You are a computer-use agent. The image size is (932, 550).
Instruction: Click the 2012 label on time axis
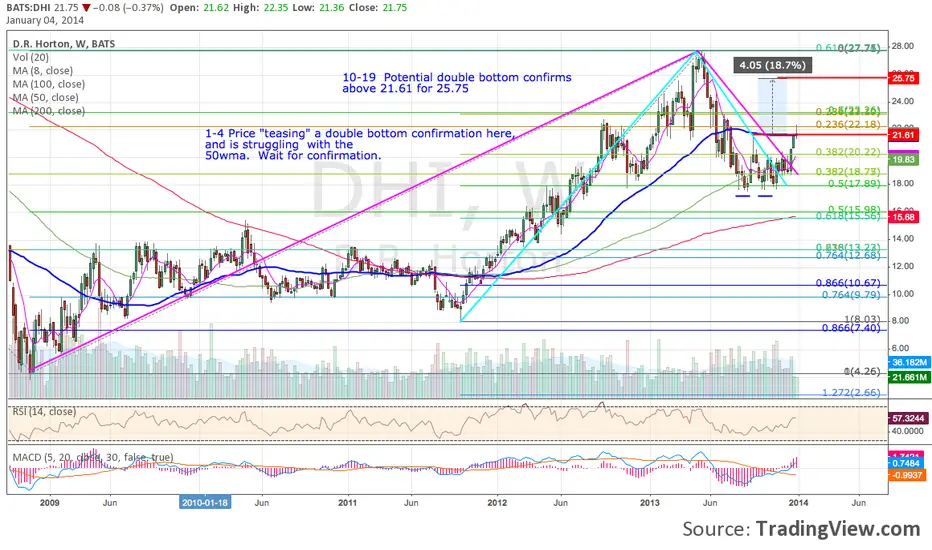pyautogui.click(x=497, y=502)
